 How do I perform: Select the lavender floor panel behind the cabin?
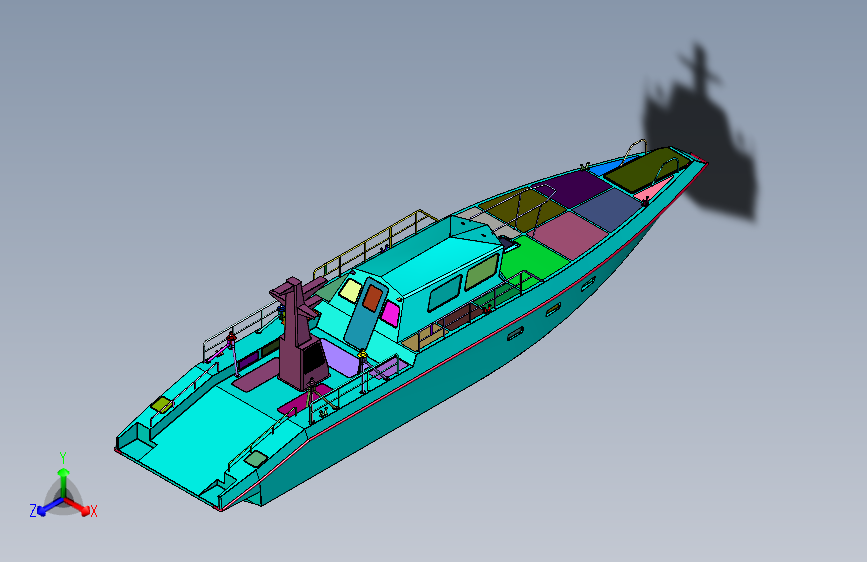pyautogui.click(x=342, y=358)
